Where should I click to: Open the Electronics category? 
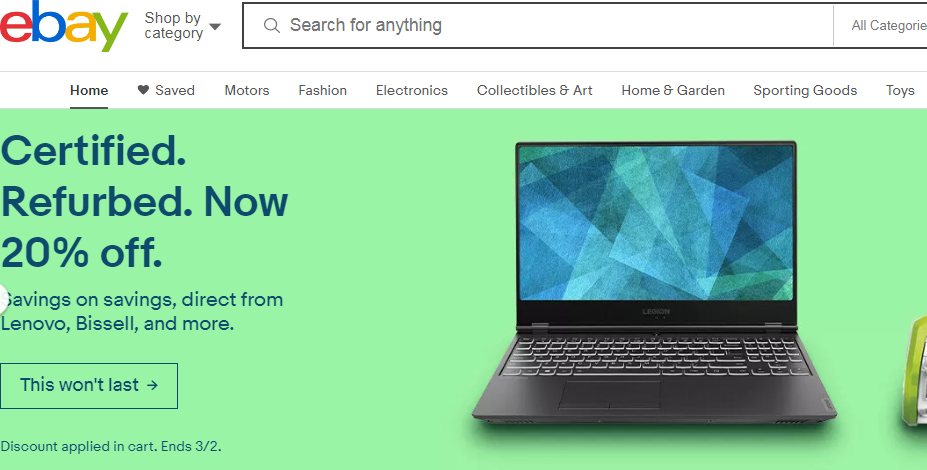(411, 90)
